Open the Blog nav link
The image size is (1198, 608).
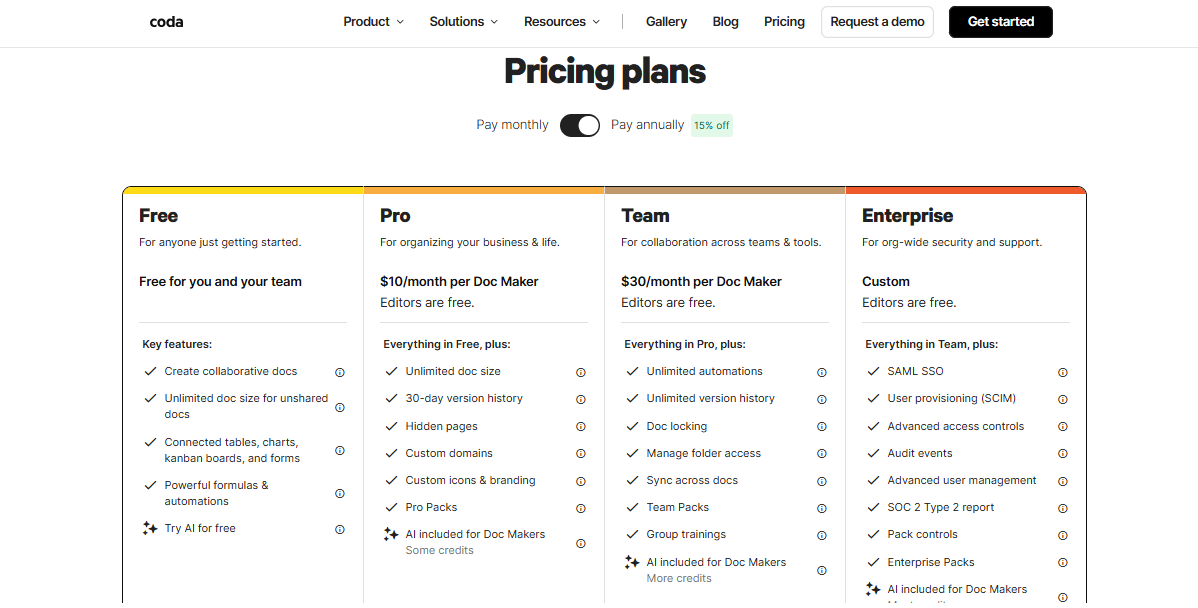[x=725, y=21]
